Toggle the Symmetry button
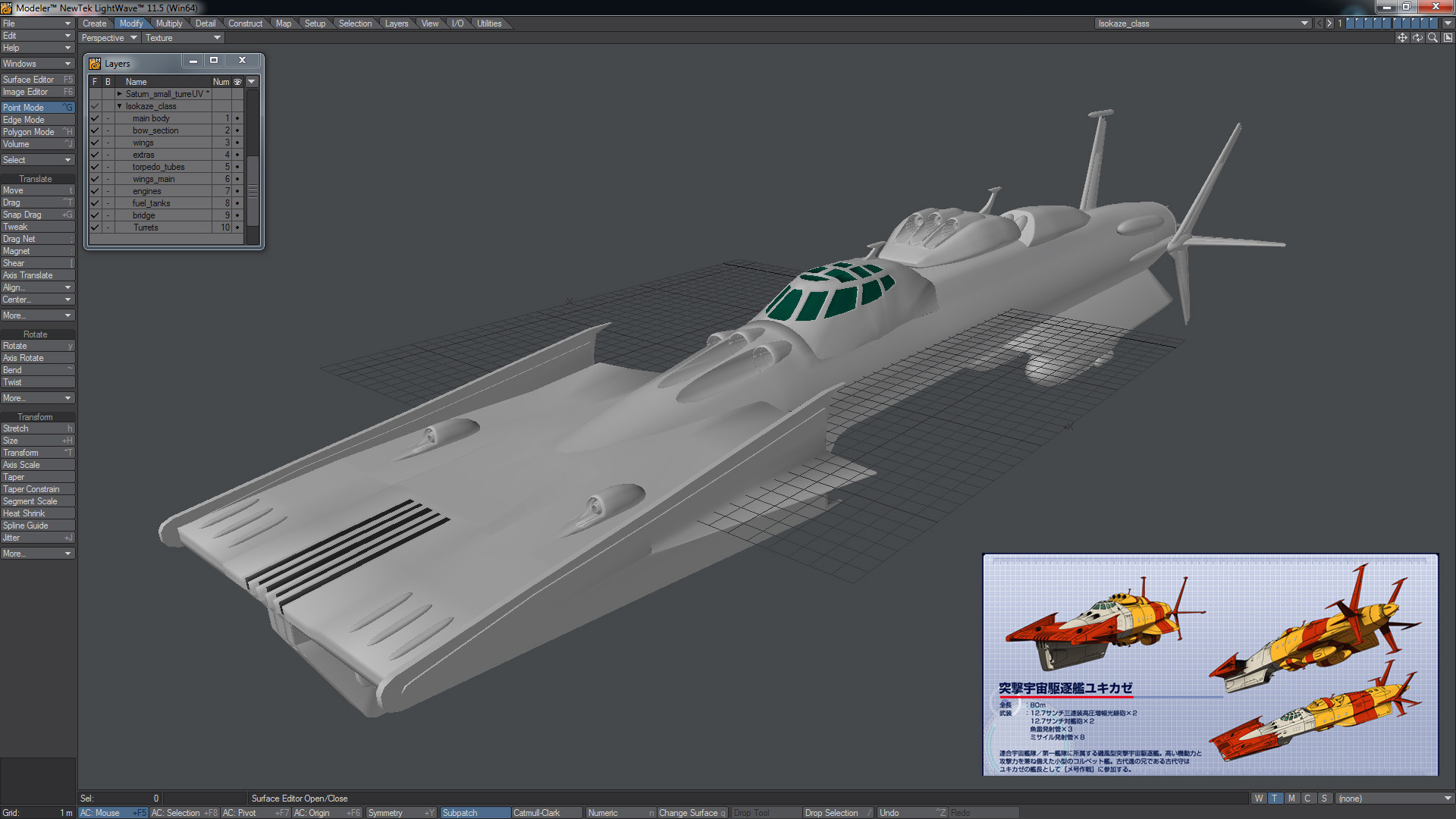1456x819 pixels. tap(401, 813)
